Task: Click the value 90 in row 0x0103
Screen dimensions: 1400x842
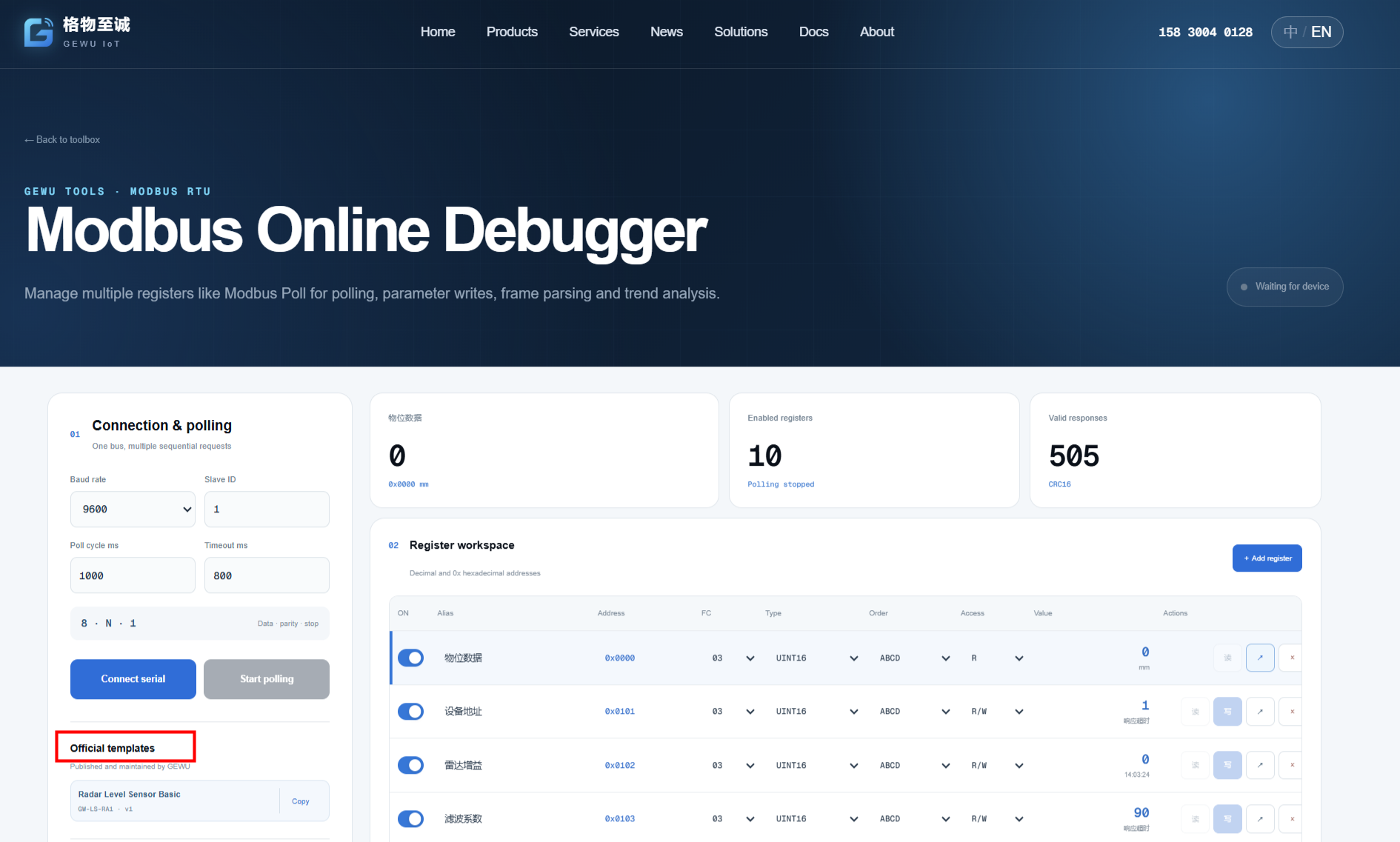Action: 1141,813
